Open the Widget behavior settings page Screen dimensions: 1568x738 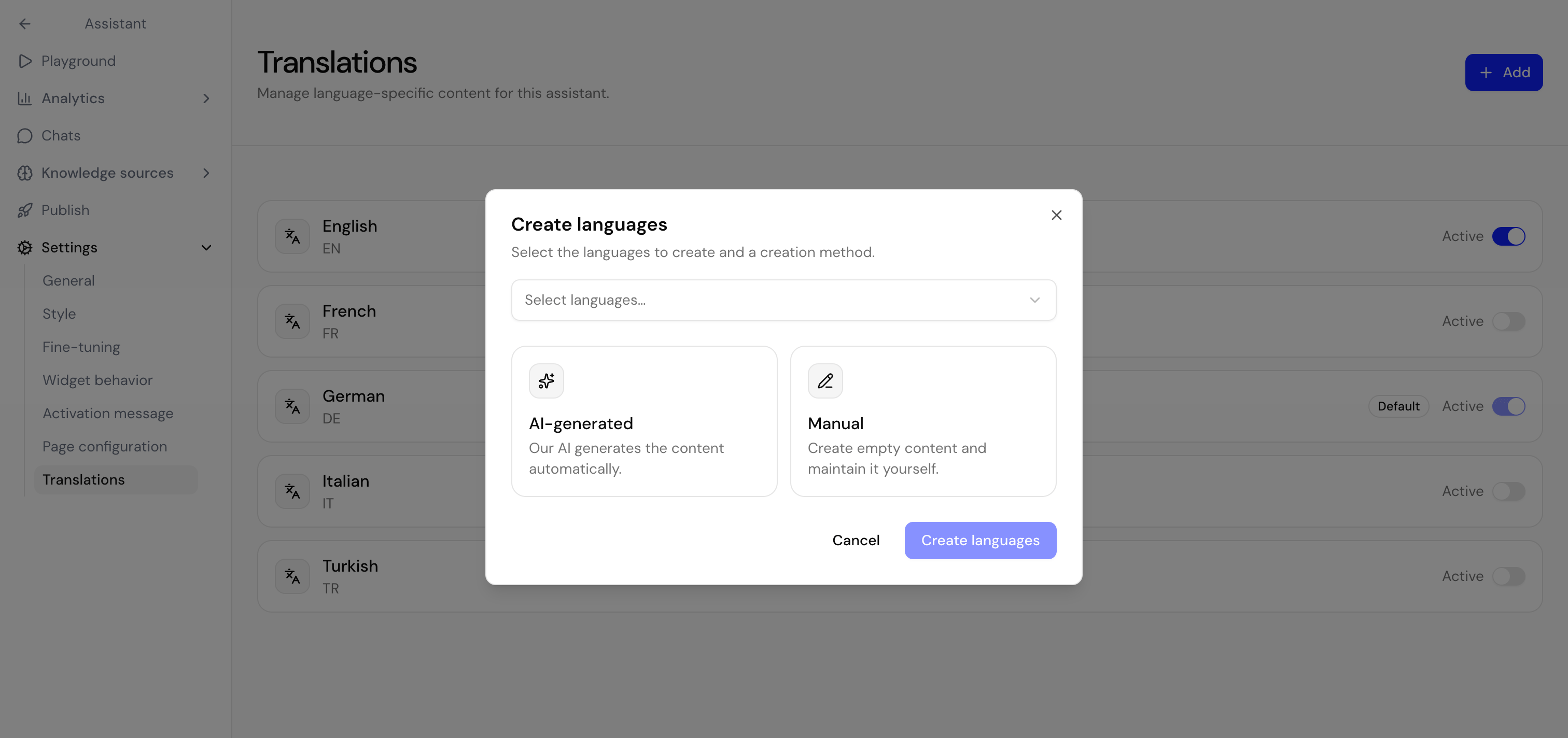pos(97,380)
